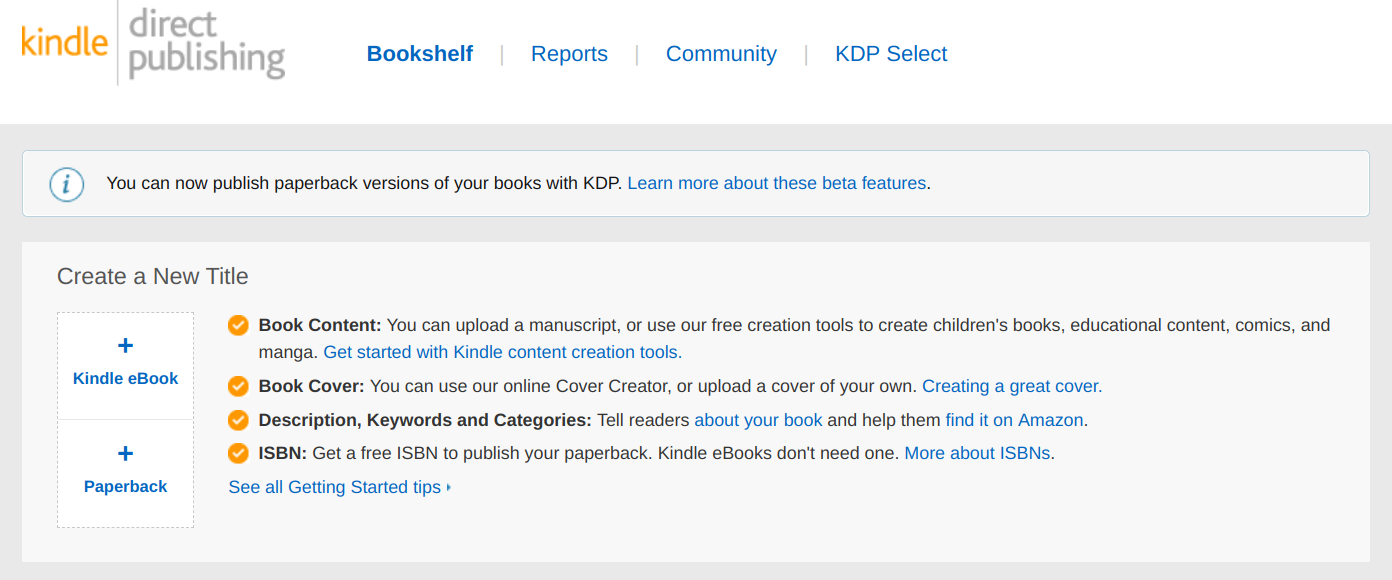The height and width of the screenshot is (580, 1392).
Task: Click the plus icon above Paperback
Action: [126, 454]
